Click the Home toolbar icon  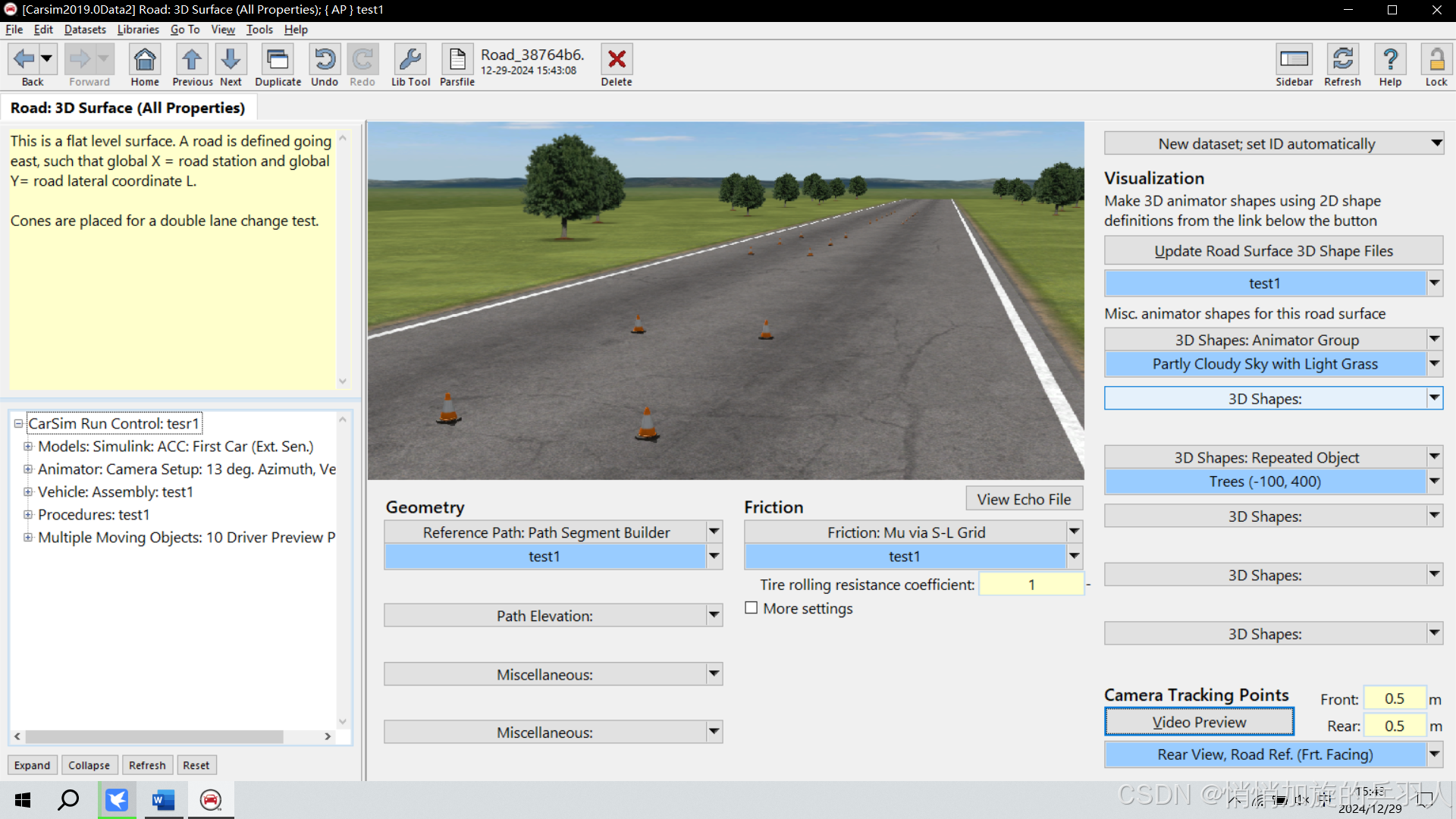point(144,60)
